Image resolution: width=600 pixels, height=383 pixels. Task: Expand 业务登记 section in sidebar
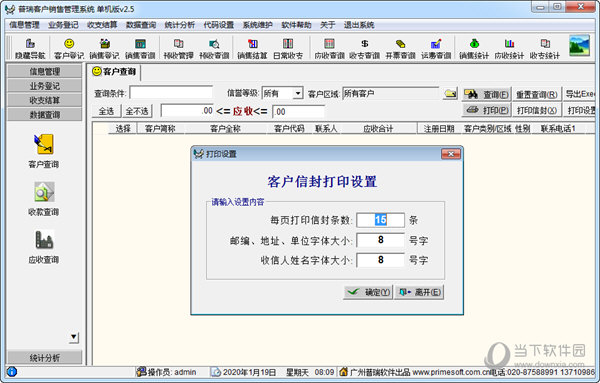[x=44, y=86]
